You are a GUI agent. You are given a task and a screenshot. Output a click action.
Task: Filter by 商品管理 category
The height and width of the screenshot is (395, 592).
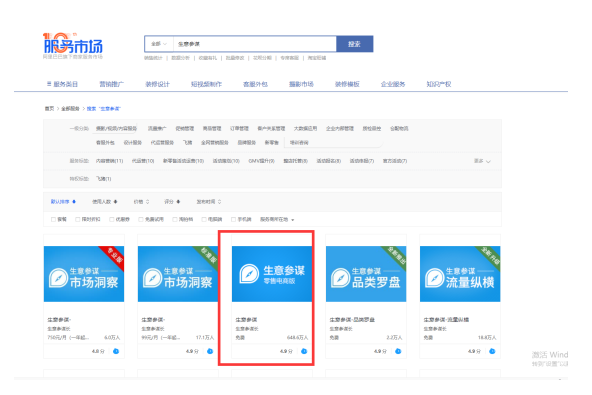212,128
